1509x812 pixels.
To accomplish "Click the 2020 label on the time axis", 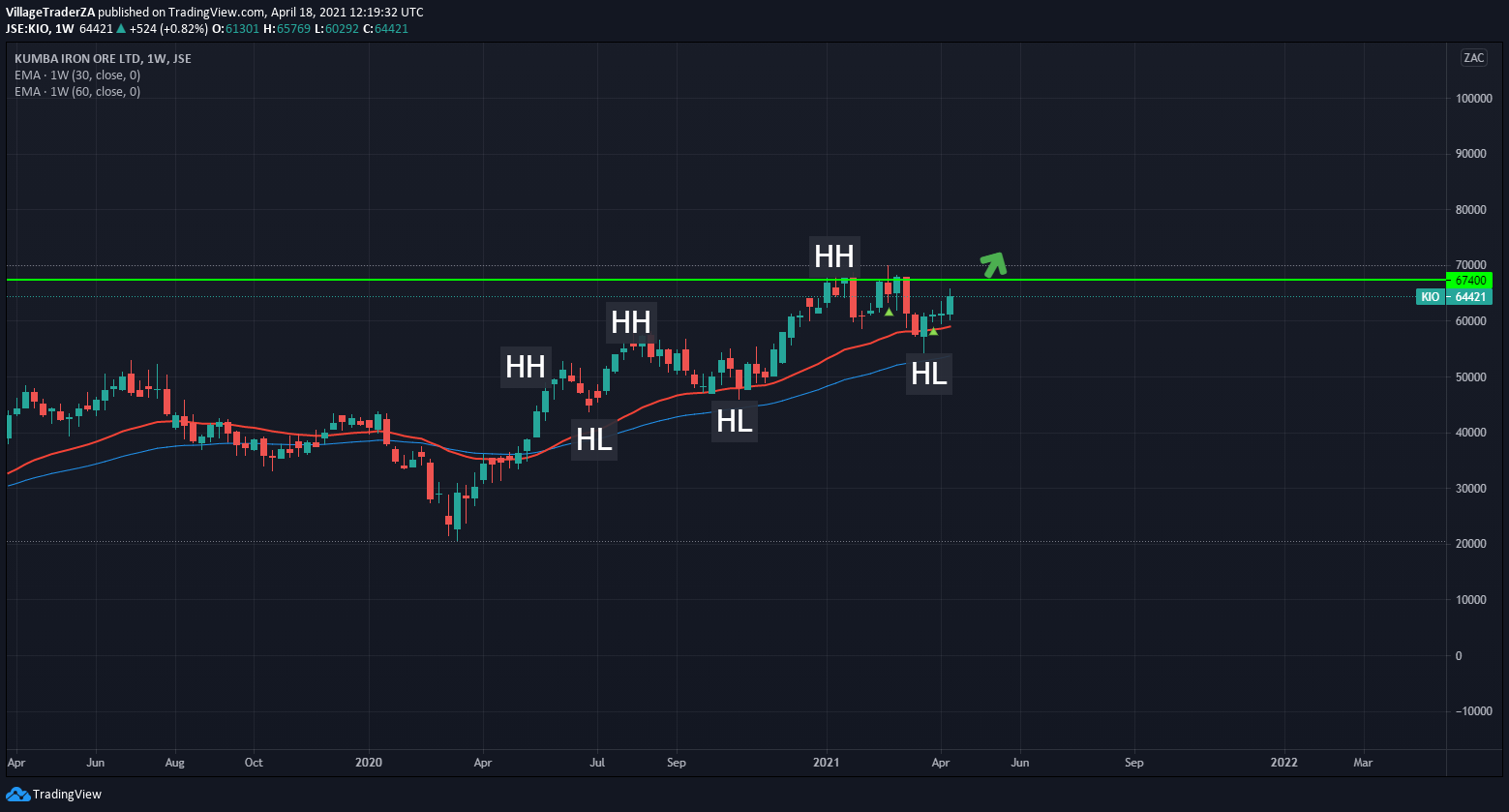I will (369, 763).
